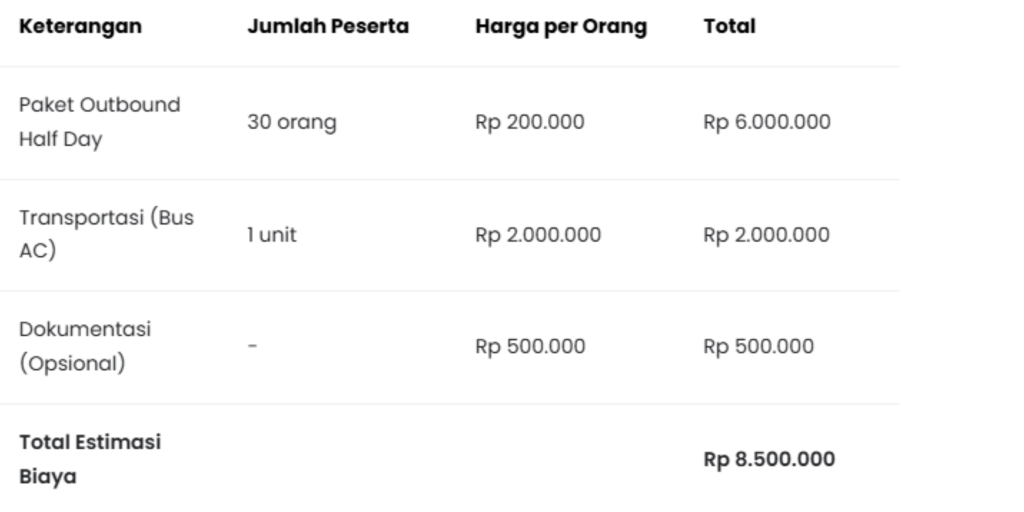
Task: Click the Total column header
Action: click(x=730, y=27)
